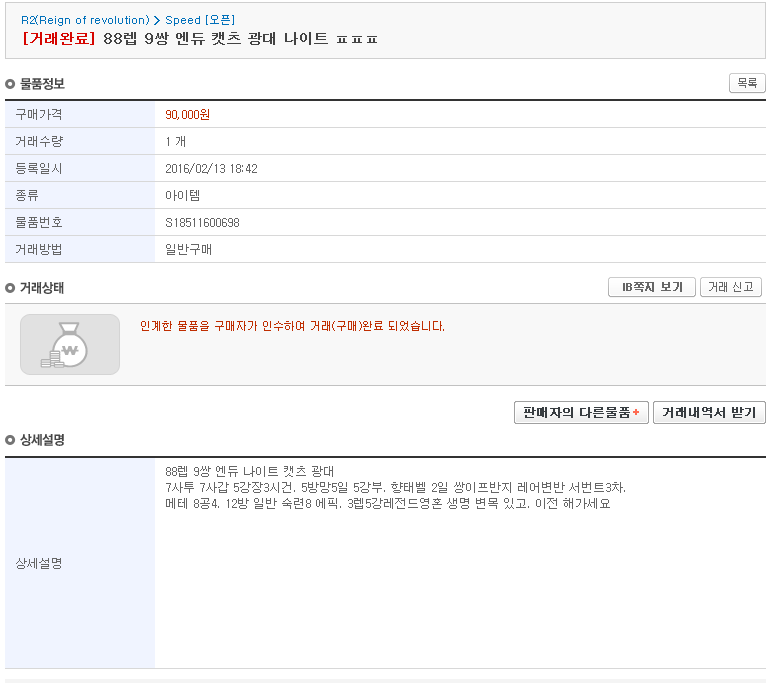Select the item number S18511600698
This screenshot has width=770, height=683.
click(202, 223)
